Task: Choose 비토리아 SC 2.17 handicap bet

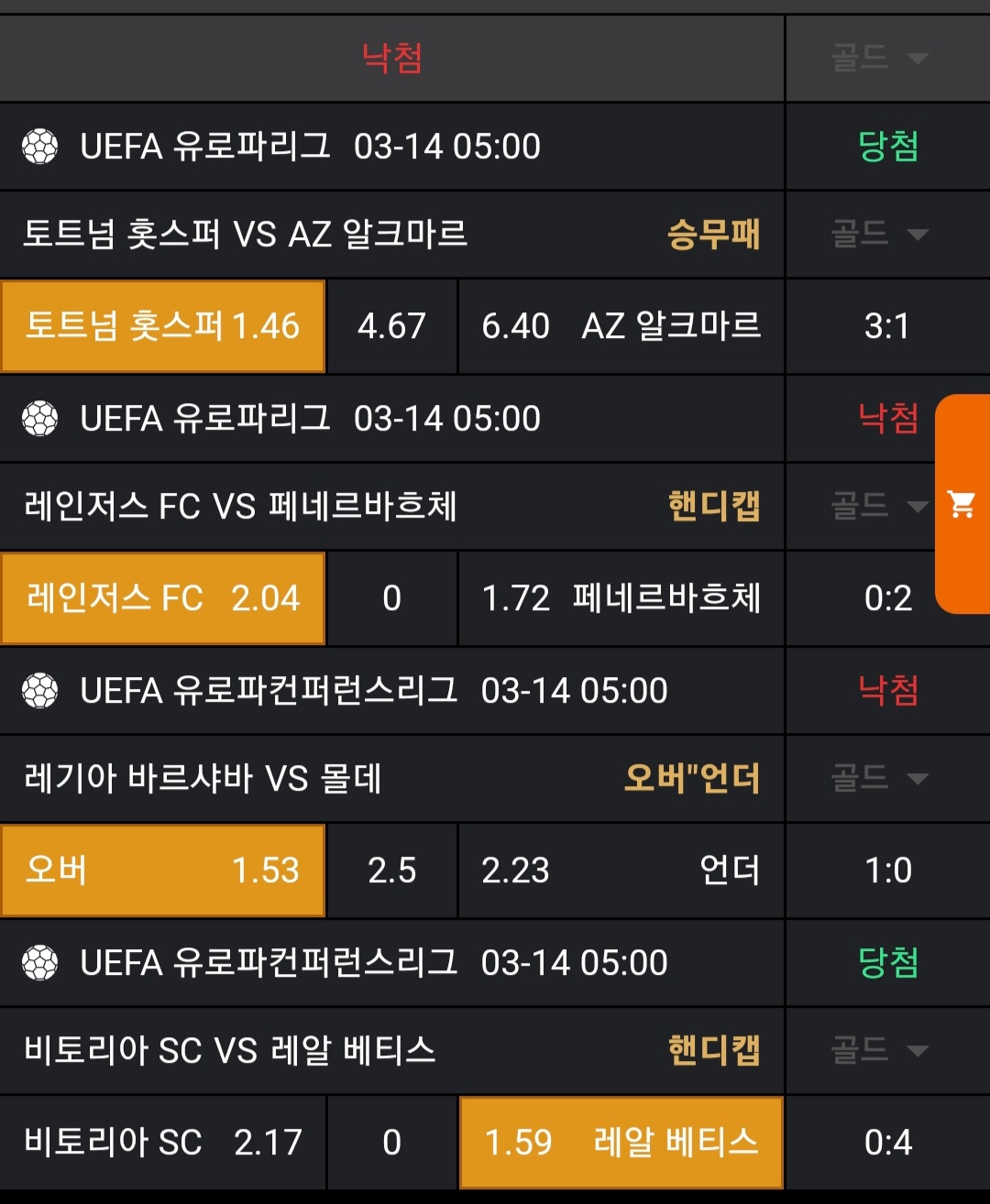Action: [163, 1143]
